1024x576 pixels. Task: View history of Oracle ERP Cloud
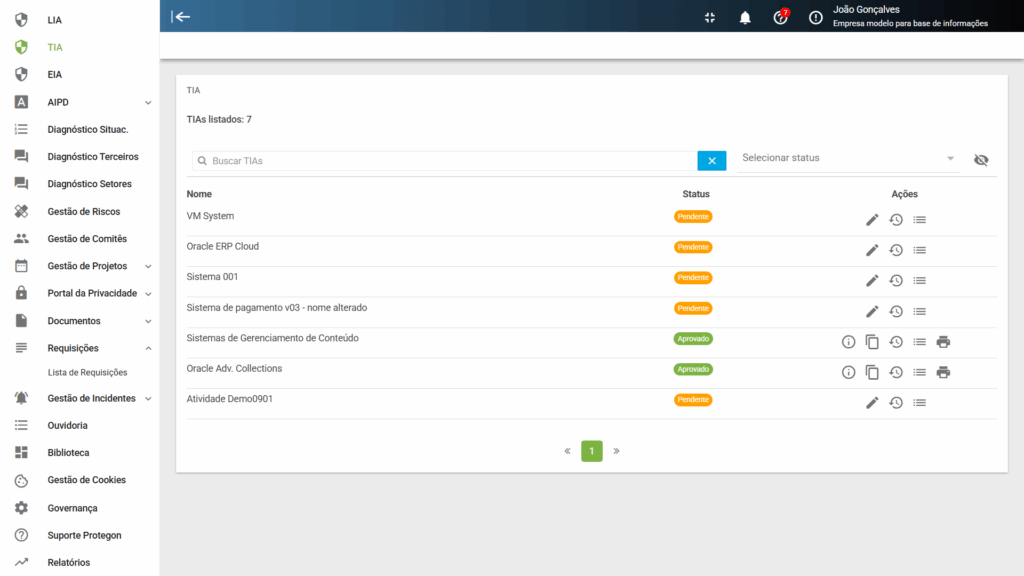[896, 250]
